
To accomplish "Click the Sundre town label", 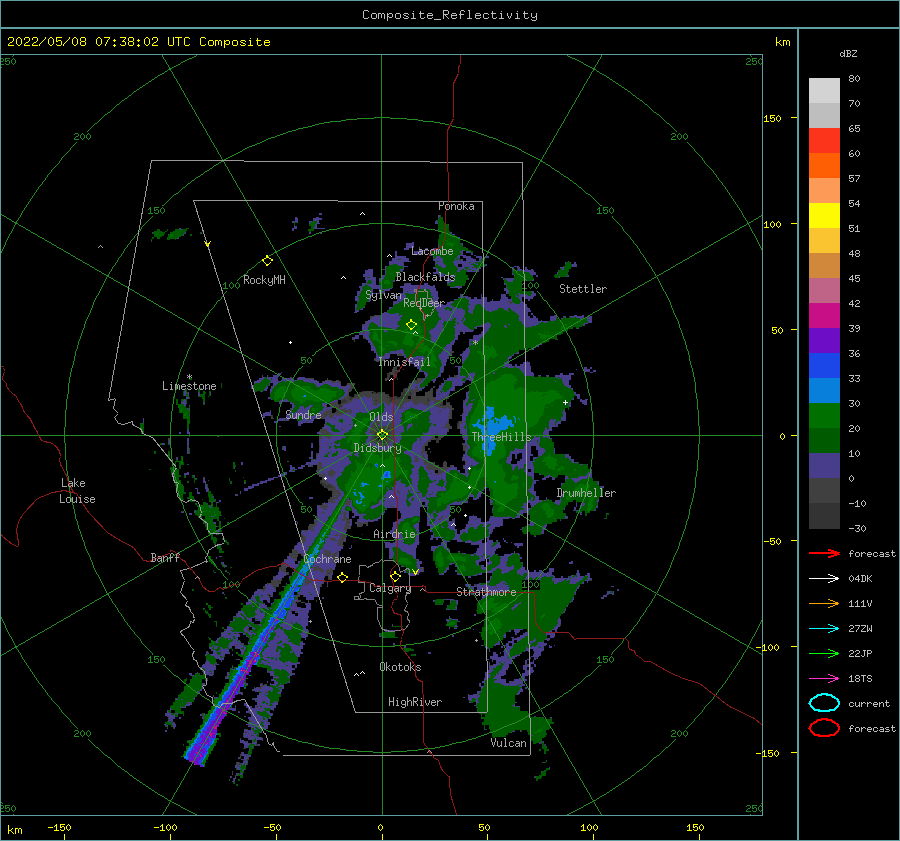I will (303, 415).
